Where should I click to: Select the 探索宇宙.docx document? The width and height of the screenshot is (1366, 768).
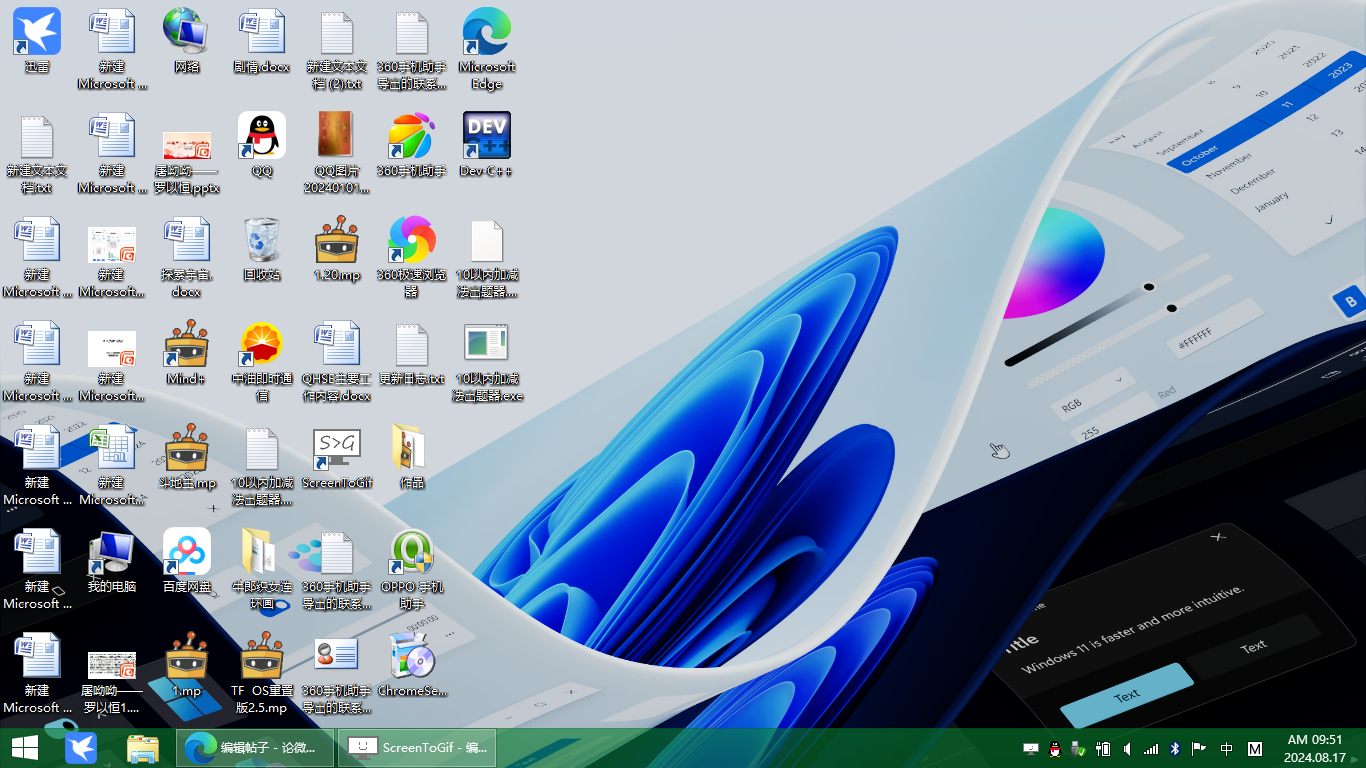click(x=187, y=258)
